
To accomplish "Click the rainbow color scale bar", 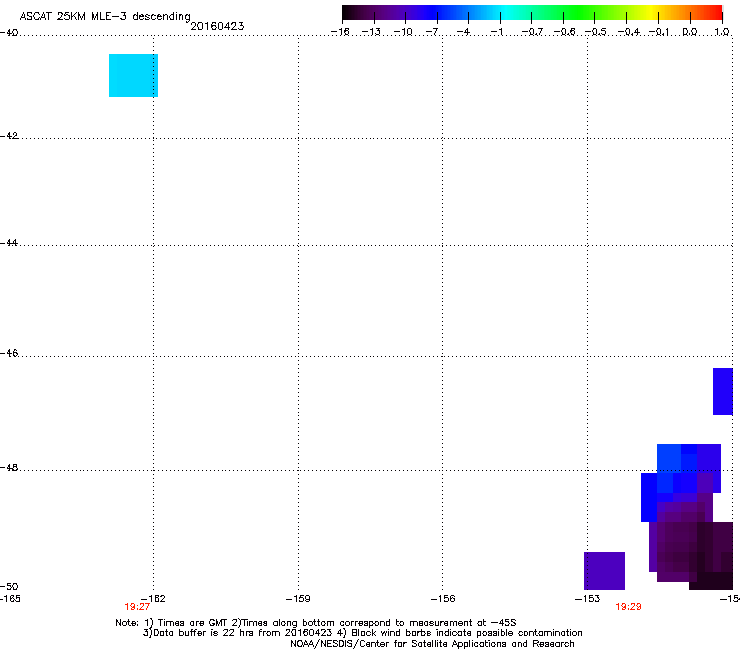I will 532,13.
